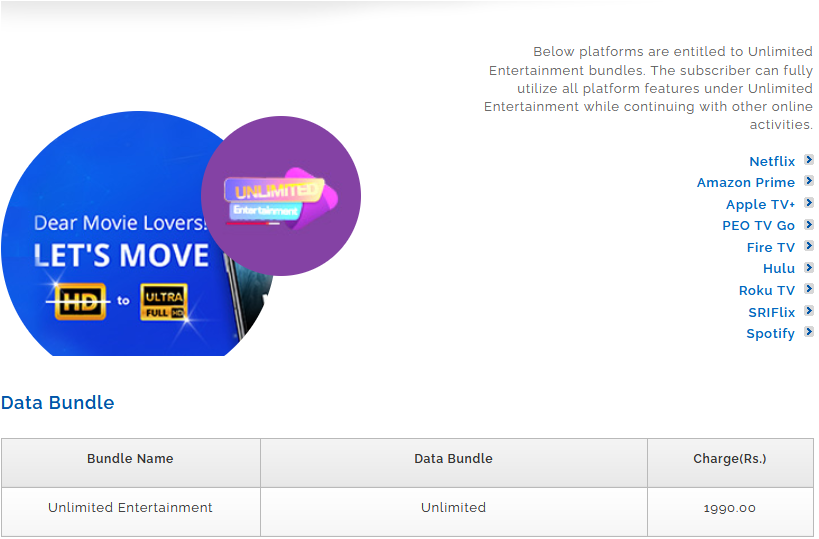Click the Charge(Rs.) column header
The width and height of the screenshot is (819, 539).
730,463
